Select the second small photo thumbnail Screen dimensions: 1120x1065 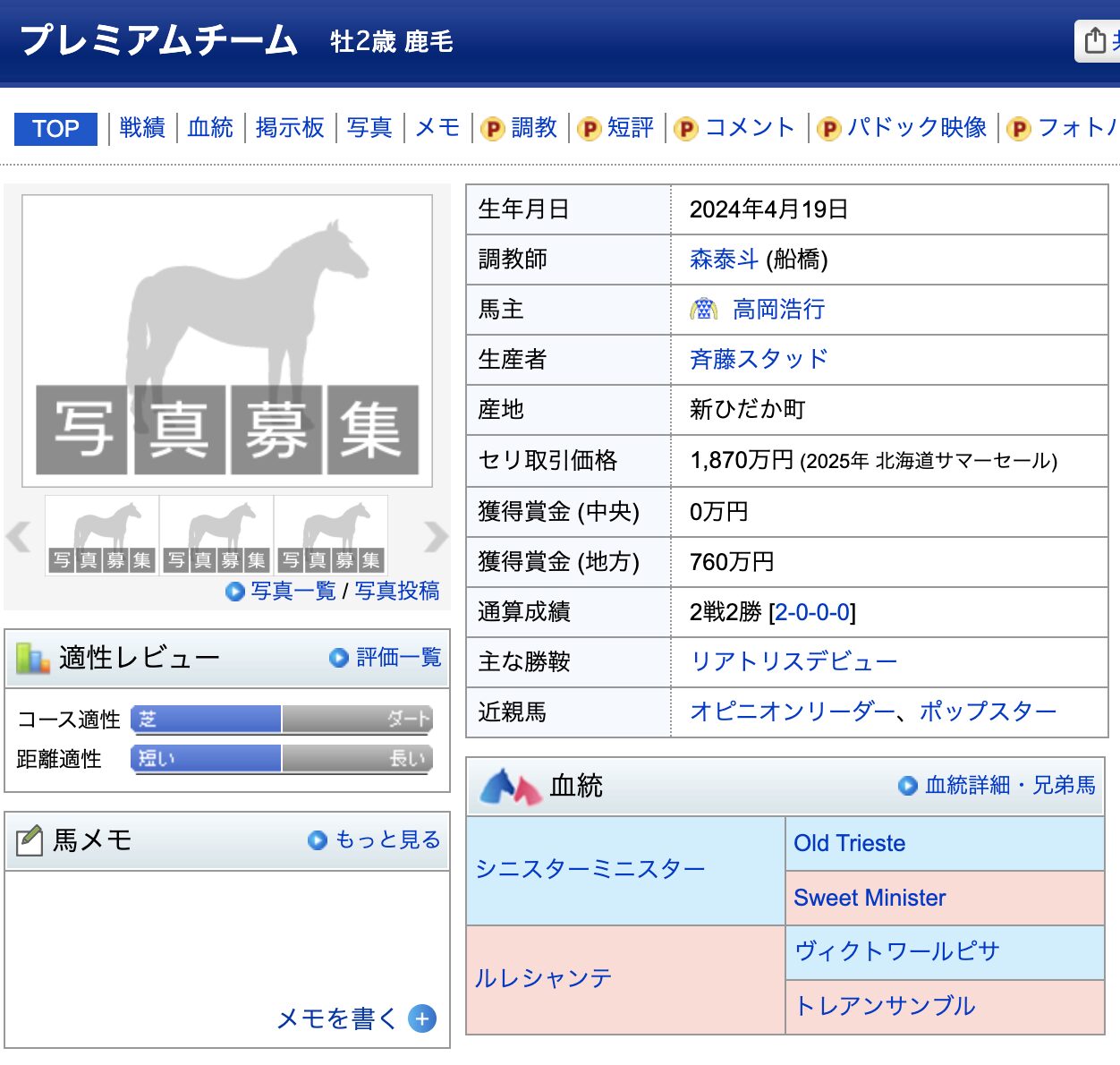coord(216,536)
